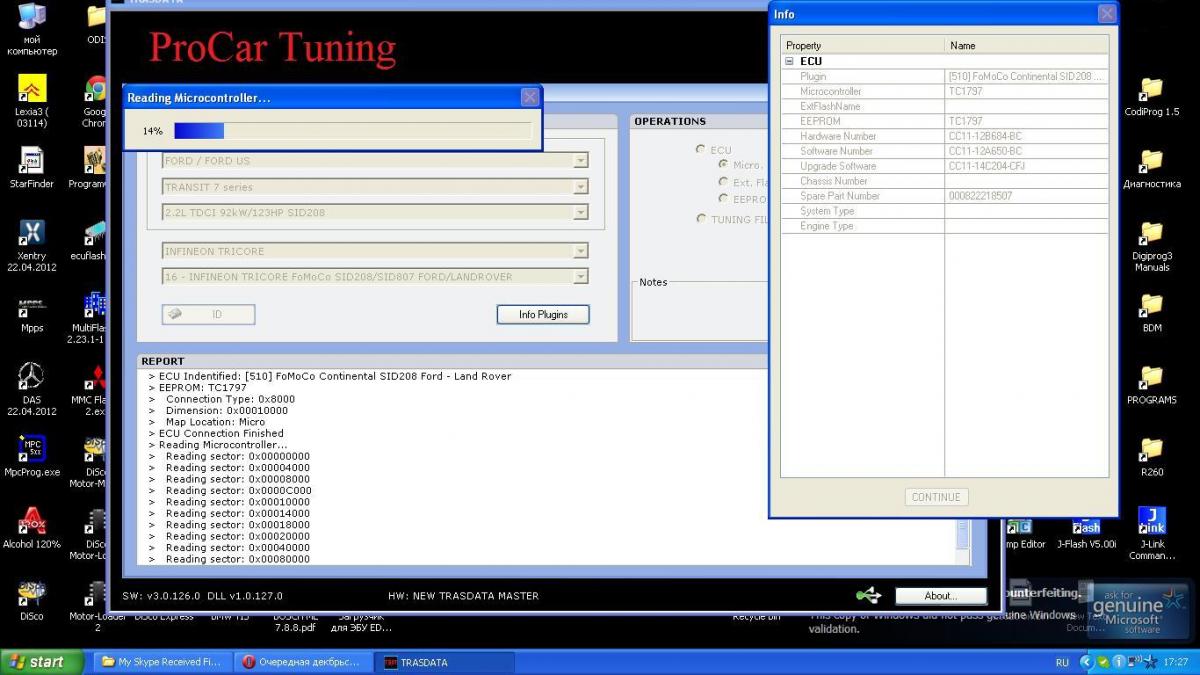
Task: Open the Lexia3 desktop shortcut
Action: [x=32, y=101]
